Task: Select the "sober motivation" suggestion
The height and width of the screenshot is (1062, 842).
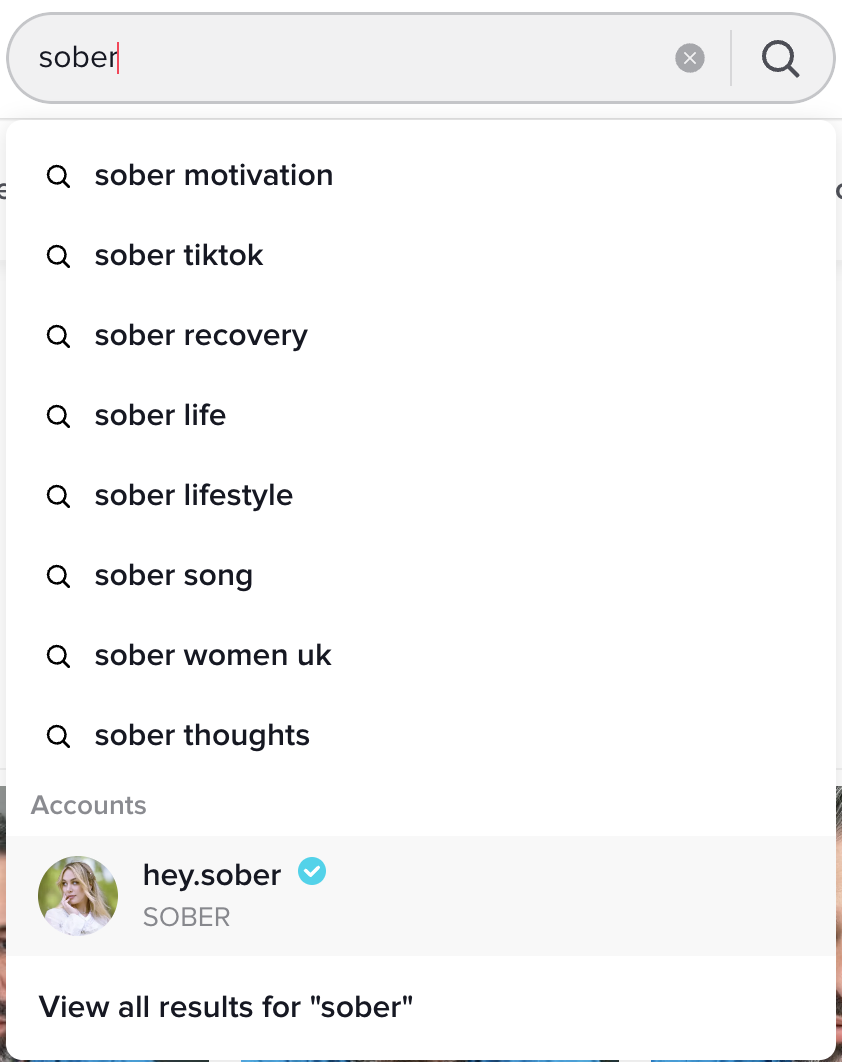Action: 213,175
